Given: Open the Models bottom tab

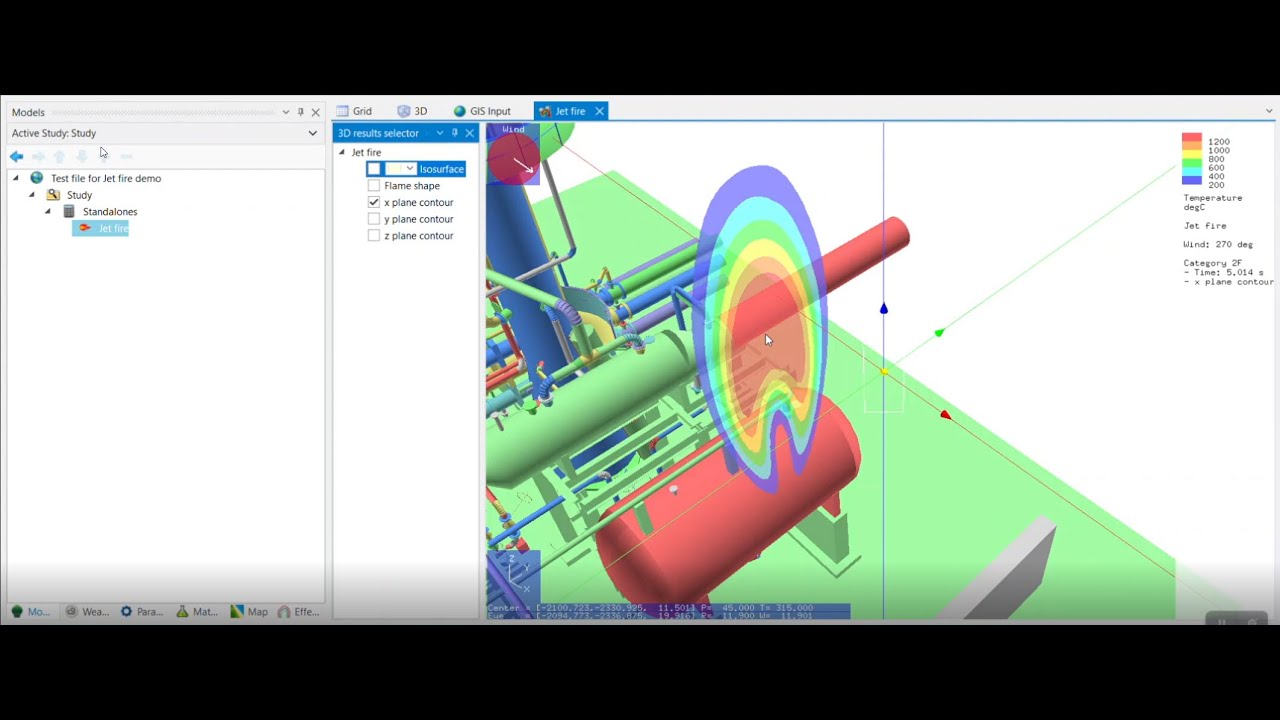Looking at the screenshot, I should coord(31,611).
